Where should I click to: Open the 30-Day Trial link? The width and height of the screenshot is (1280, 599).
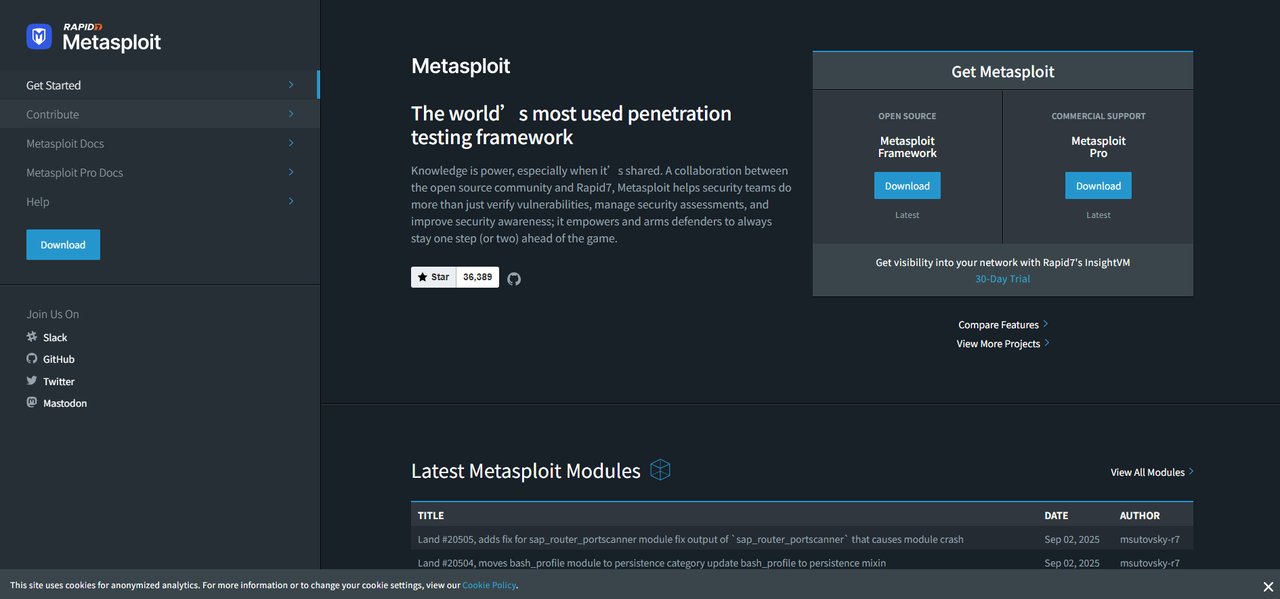[1002, 278]
